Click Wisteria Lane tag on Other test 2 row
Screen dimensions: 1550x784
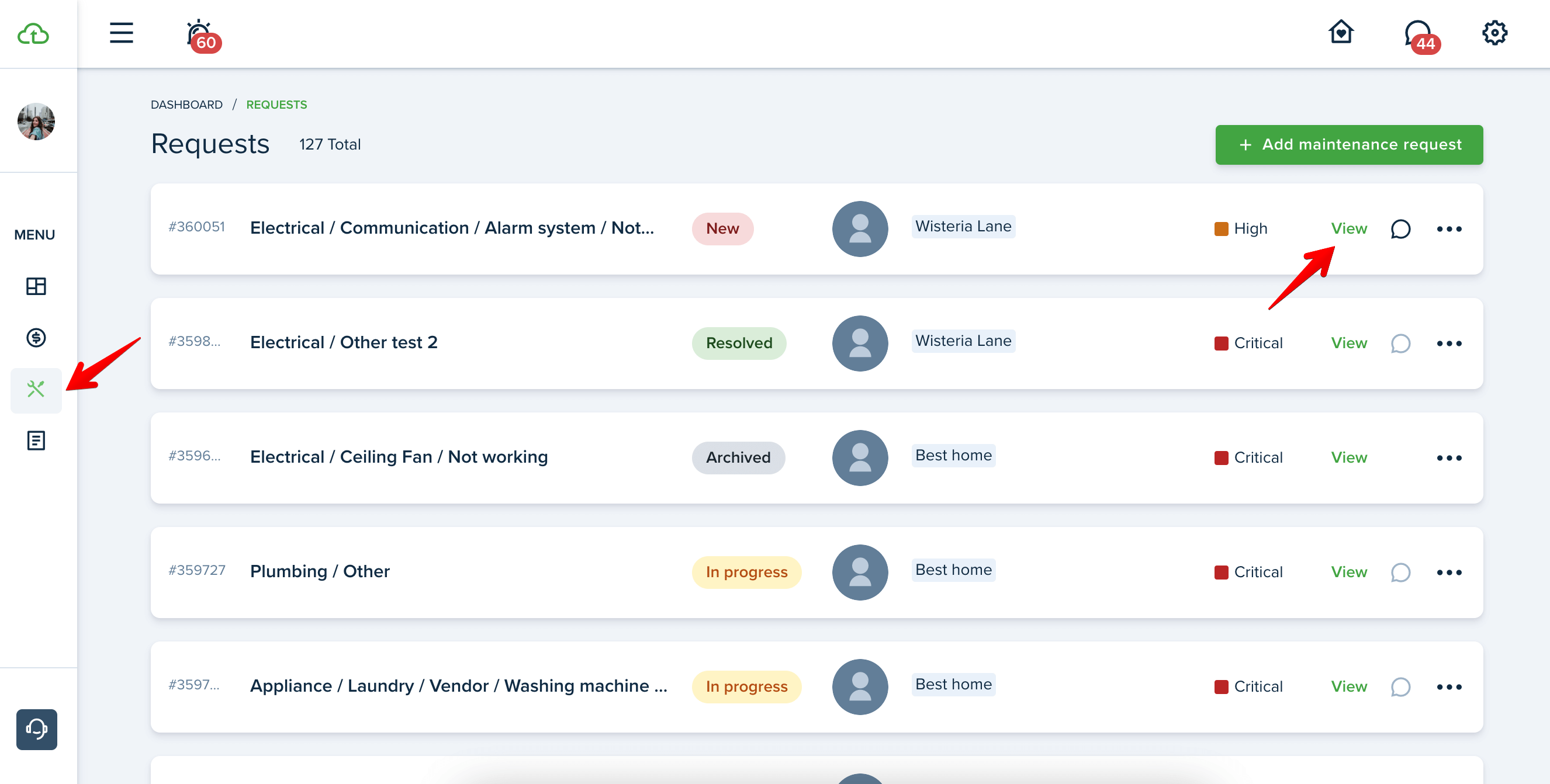click(x=963, y=340)
